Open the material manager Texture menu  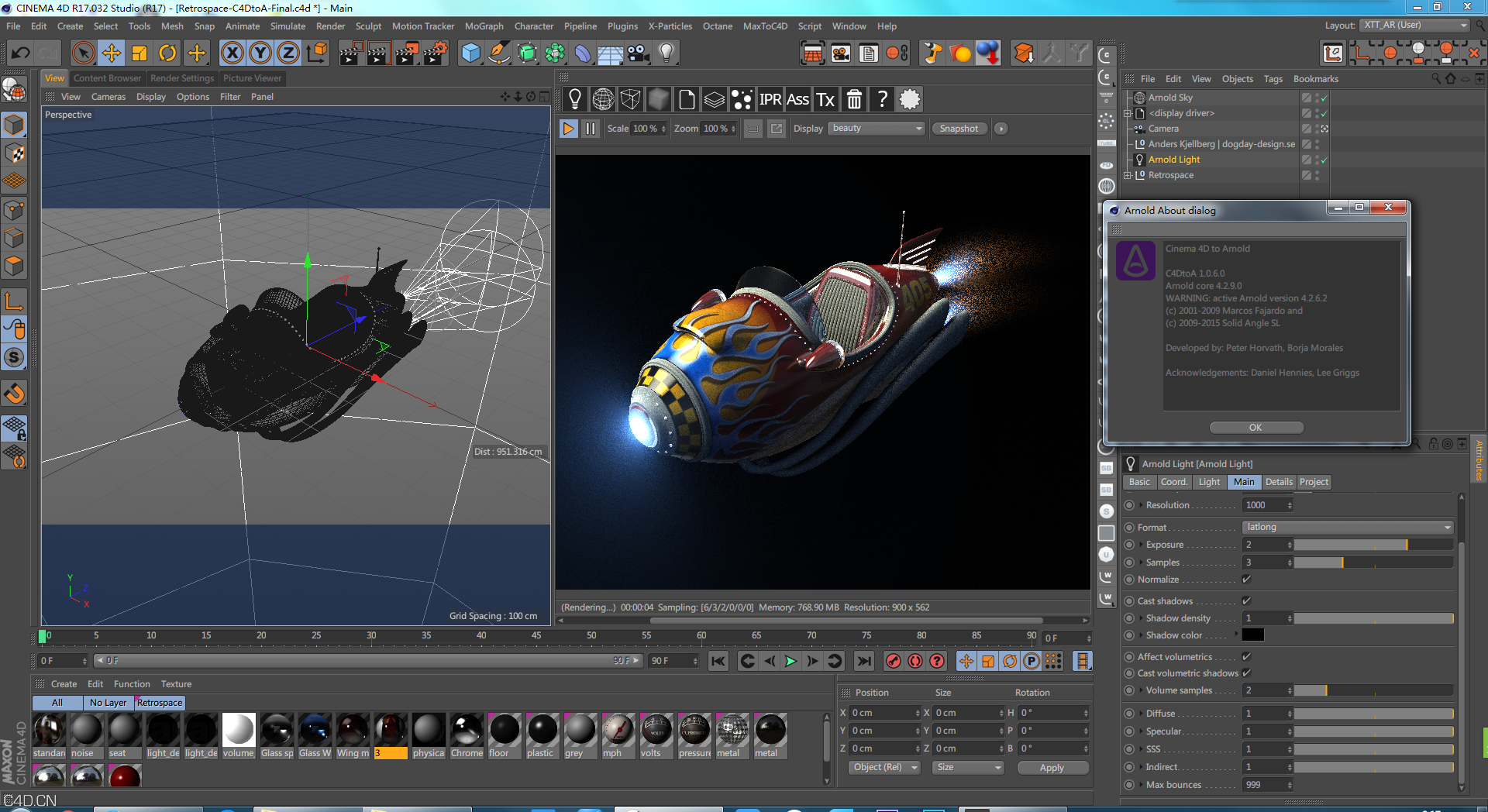pyautogui.click(x=176, y=684)
